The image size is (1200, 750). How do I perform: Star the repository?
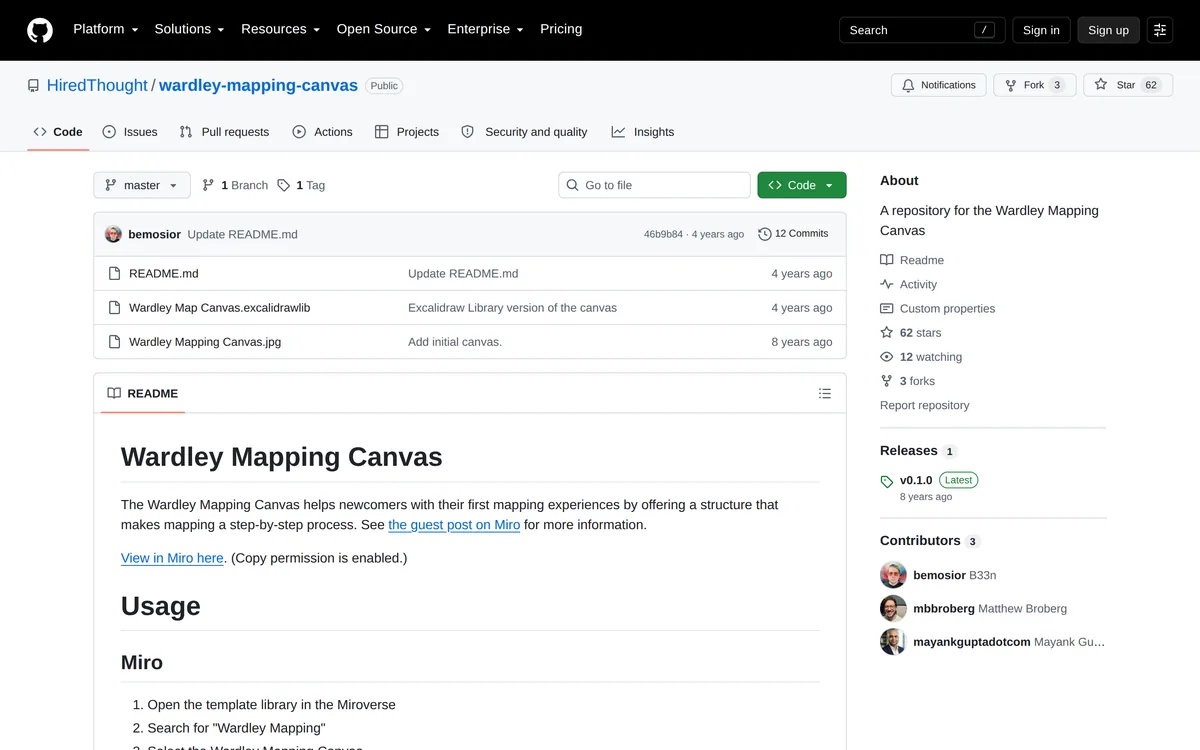[x=1127, y=85]
